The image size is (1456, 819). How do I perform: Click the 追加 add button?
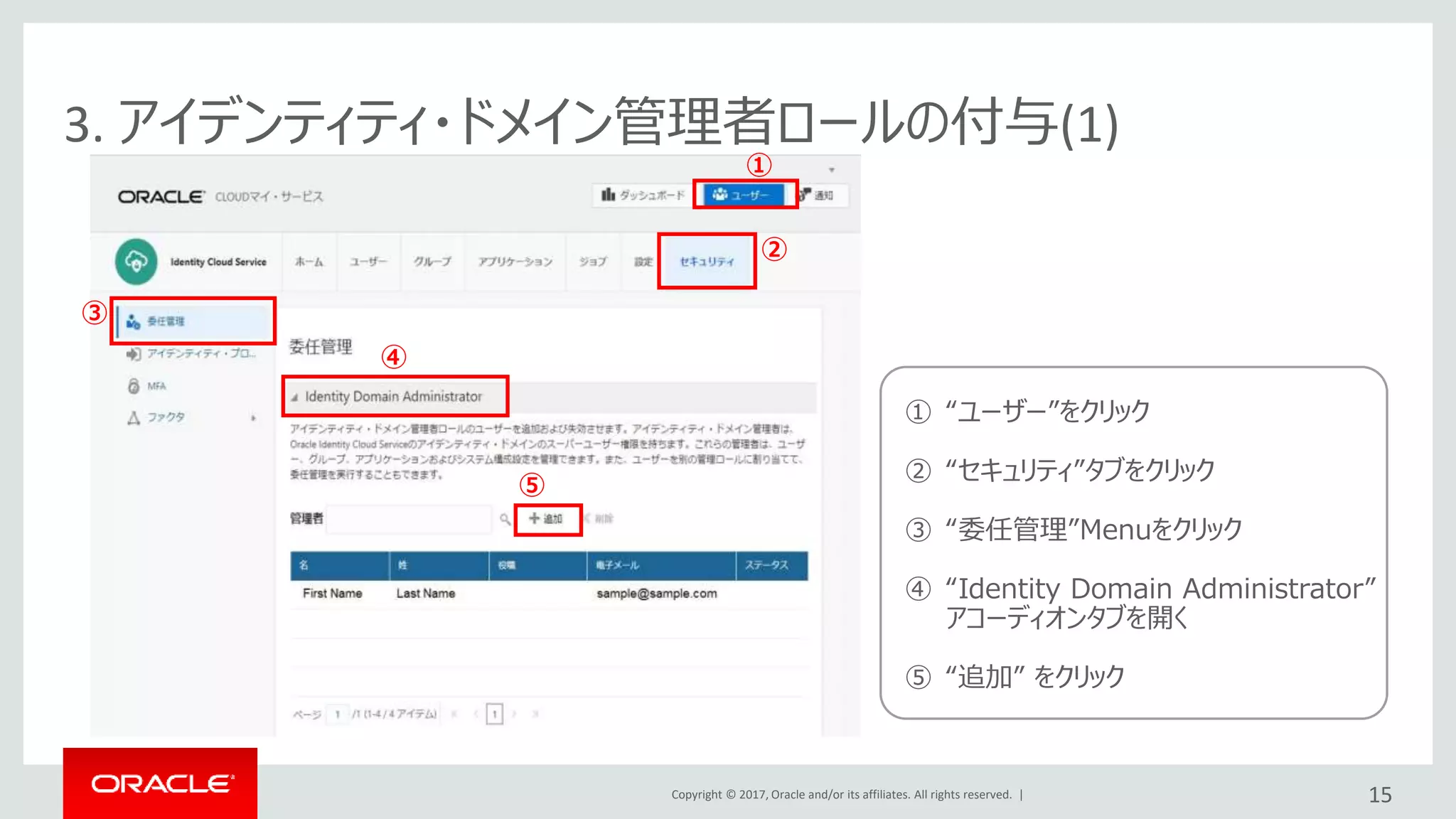tap(547, 519)
